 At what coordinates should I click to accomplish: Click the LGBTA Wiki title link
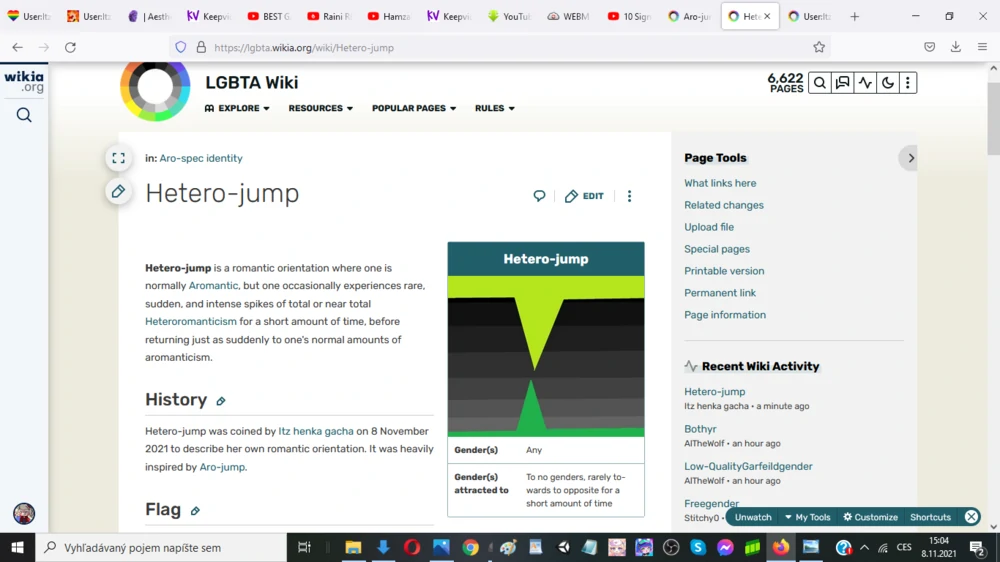251,83
